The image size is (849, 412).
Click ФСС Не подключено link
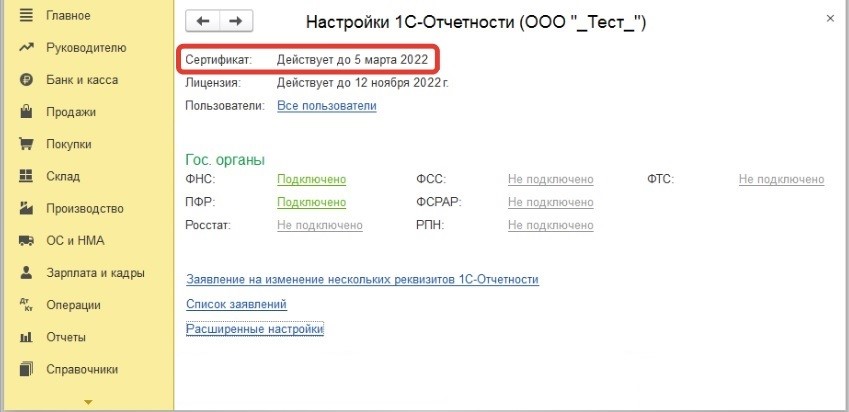click(551, 179)
